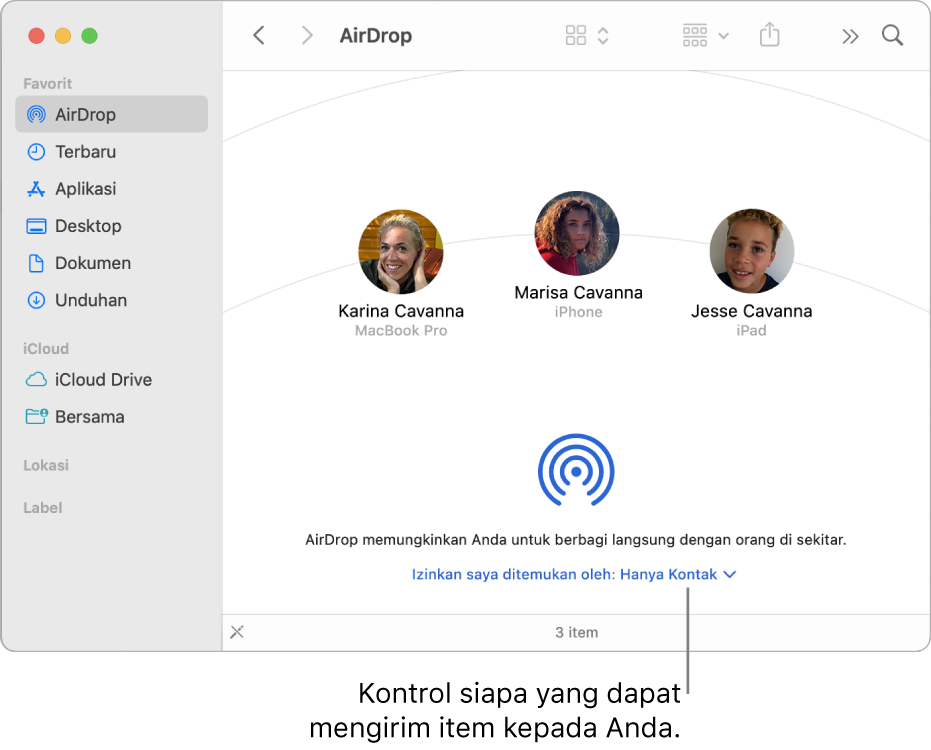The width and height of the screenshot is (931, 750).
Task: Open 'Izinkan saya ditemukan oleh' dropdown
Action: [574, 574]
